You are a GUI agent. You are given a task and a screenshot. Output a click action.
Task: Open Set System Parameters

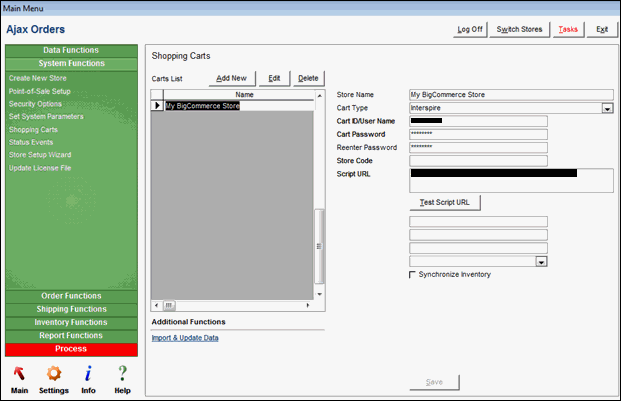pyautogui.click(x=46, y=117)
